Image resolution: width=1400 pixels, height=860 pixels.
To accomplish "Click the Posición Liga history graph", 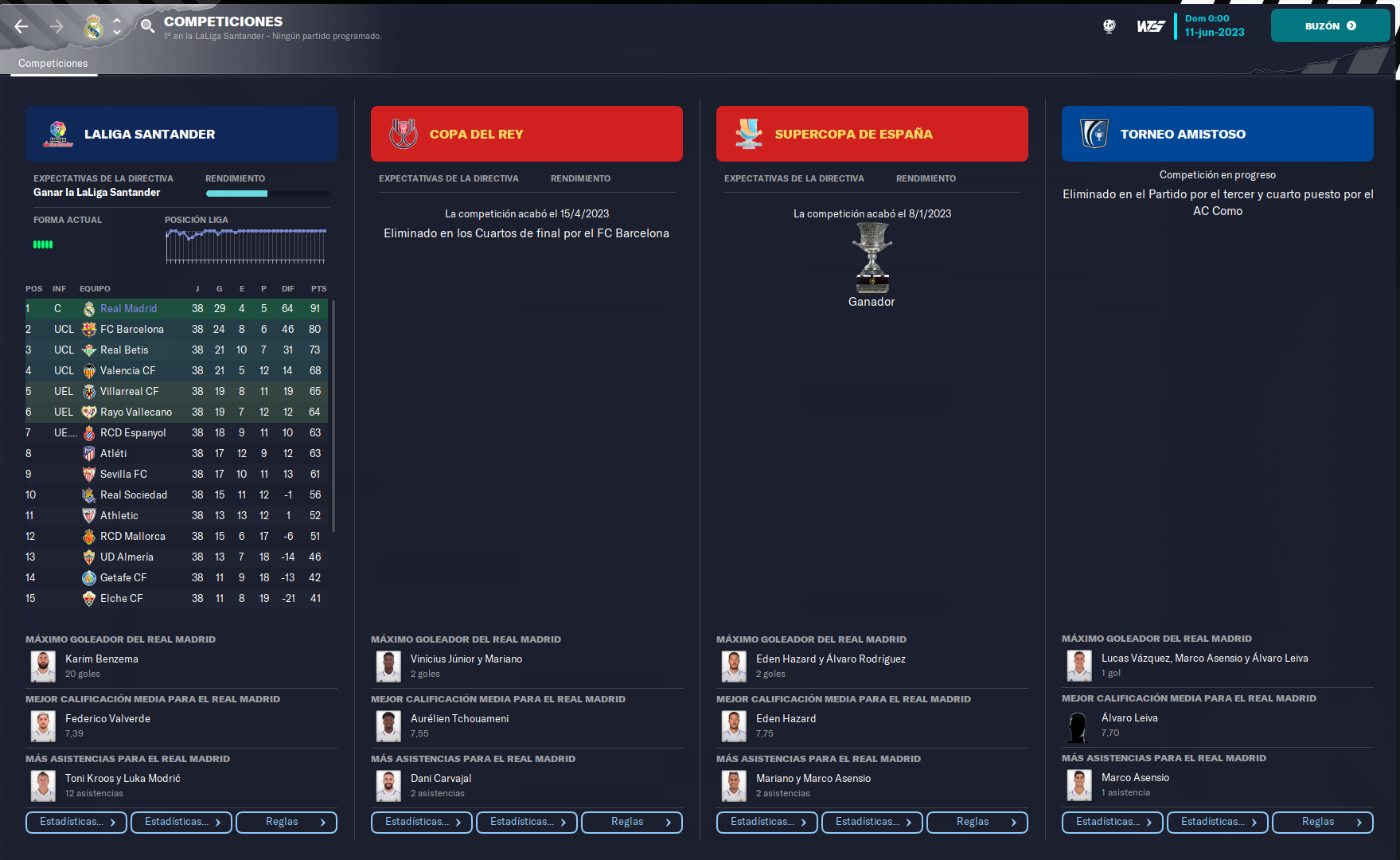I will [246, 246].
